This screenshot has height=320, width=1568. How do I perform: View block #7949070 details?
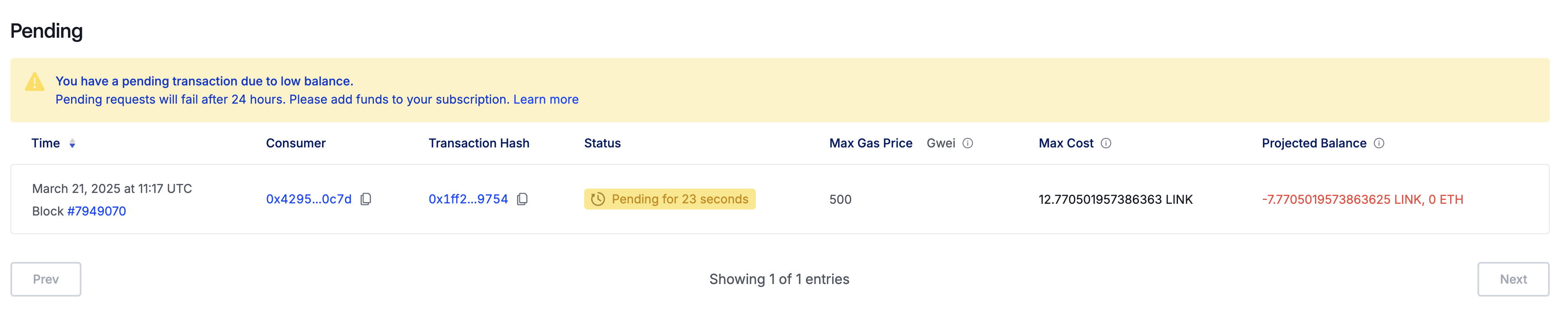click(96, 212)
